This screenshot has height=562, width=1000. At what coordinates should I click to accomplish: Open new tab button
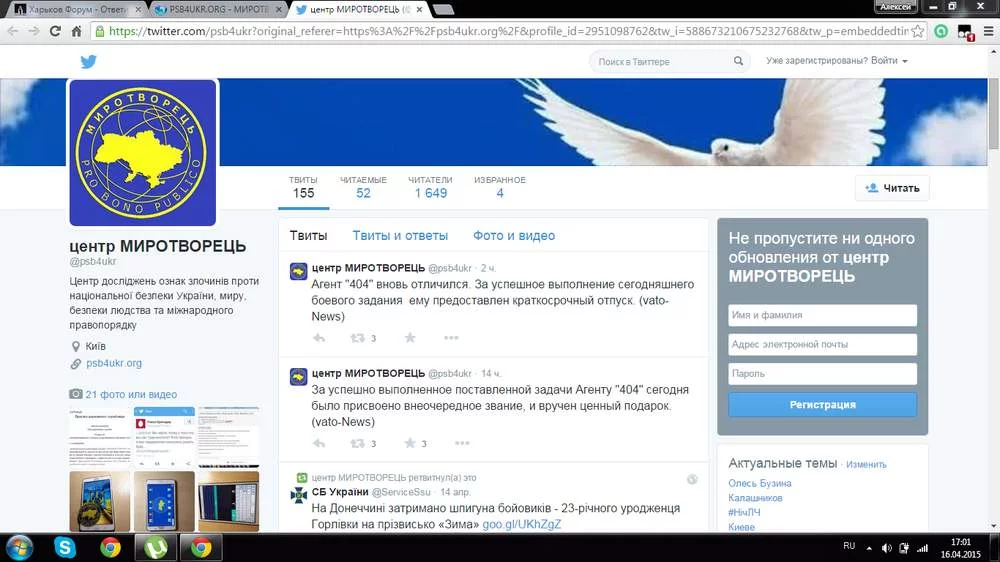coord(443,10)
